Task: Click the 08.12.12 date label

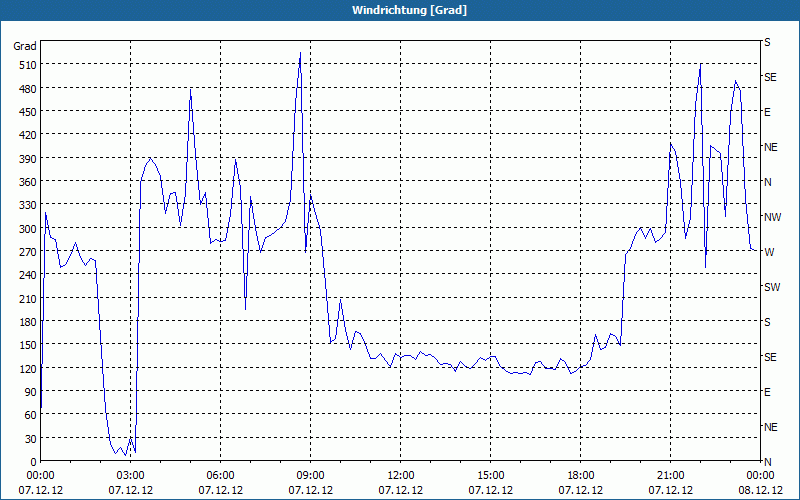Action: click(761, 490)
